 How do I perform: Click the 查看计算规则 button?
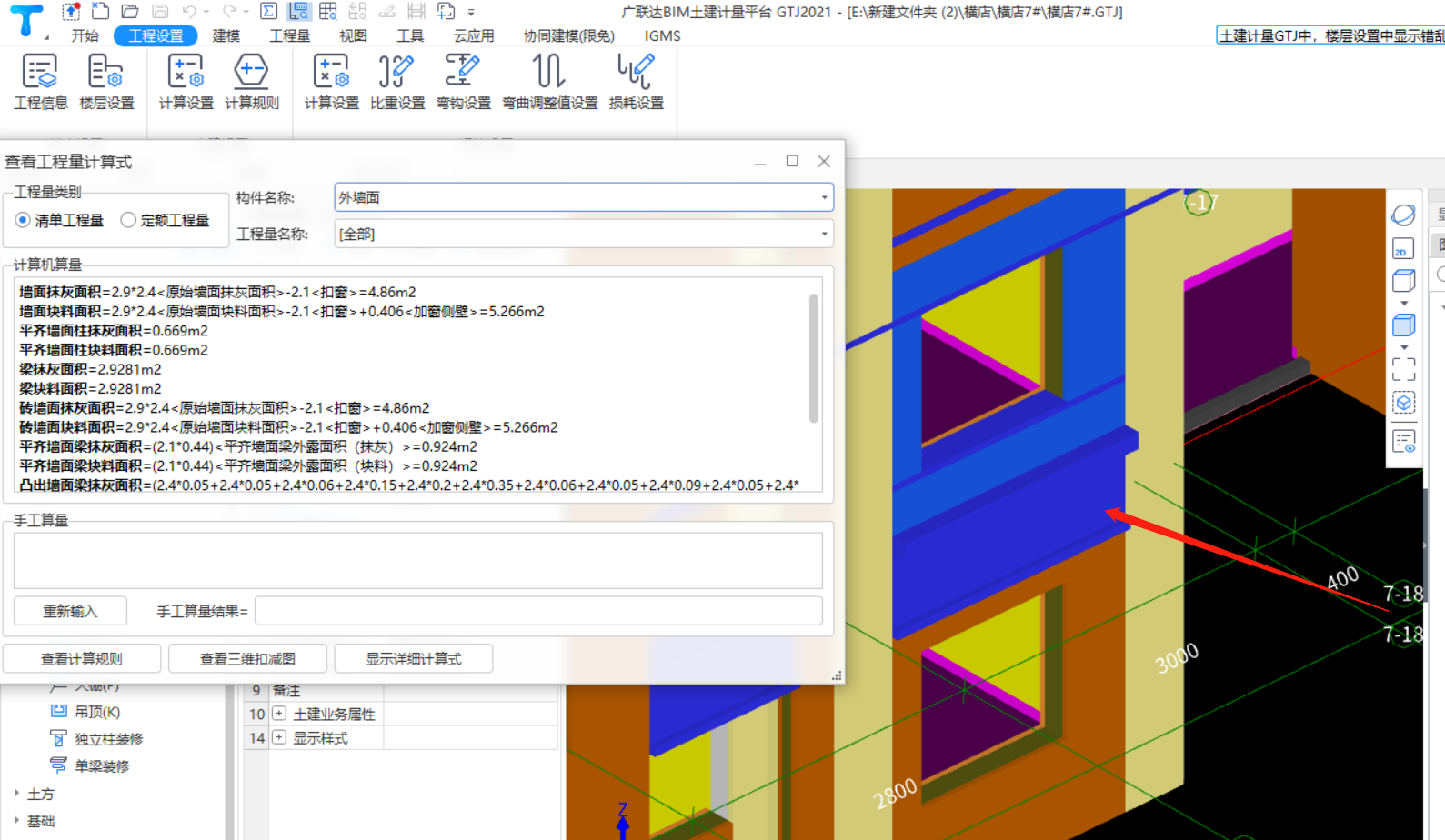(x=82, y=658)
